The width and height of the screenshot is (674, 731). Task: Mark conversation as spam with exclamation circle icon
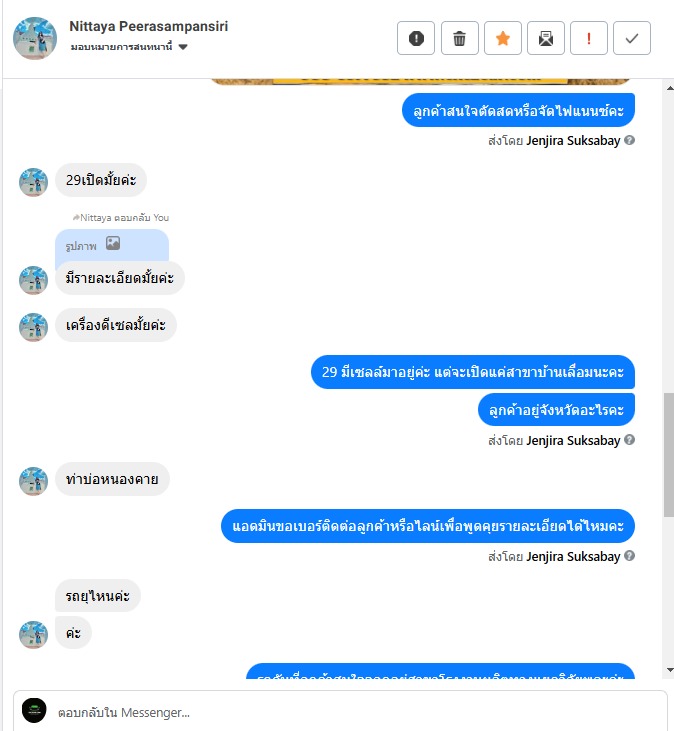[416, 38]
